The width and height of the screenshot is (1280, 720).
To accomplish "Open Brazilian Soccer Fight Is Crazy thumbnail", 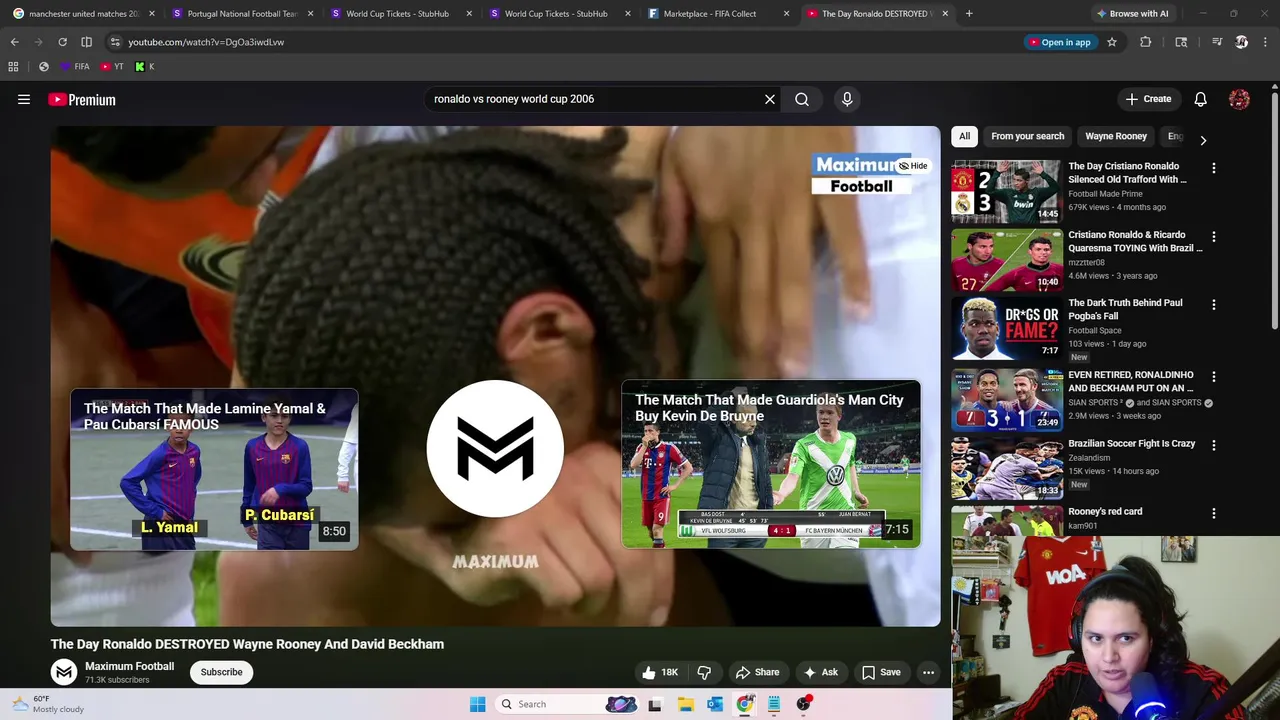I will [x=1006, y=468].
